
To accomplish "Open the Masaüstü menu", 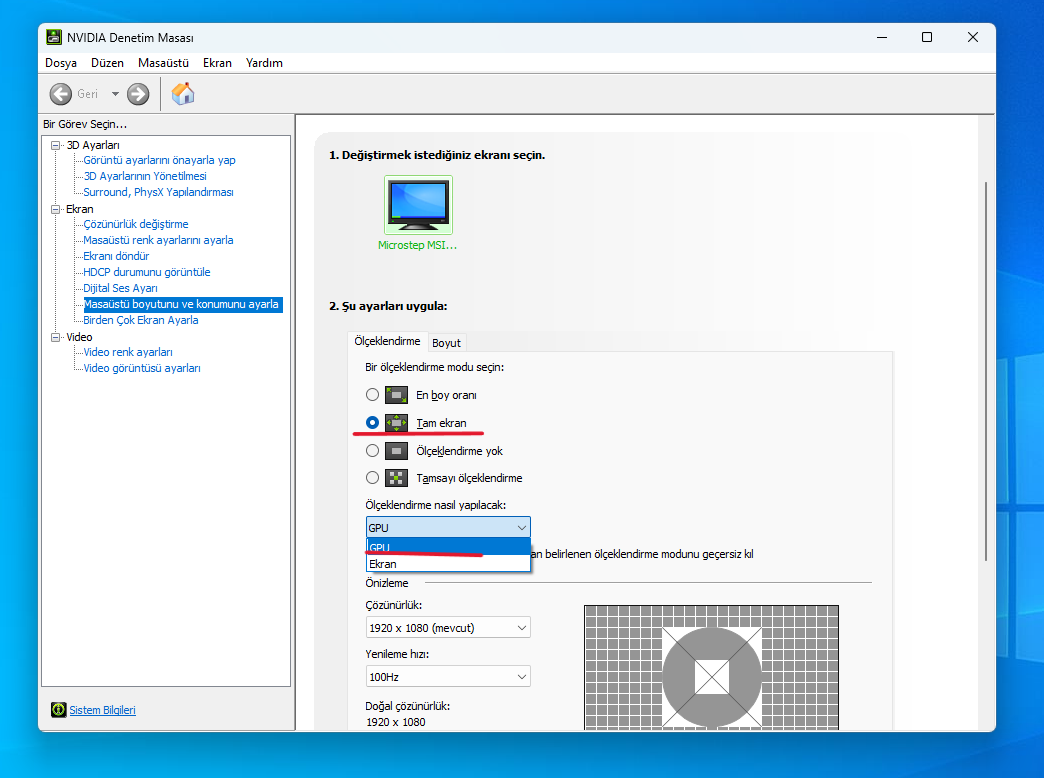I will click(x=163, y=63).
